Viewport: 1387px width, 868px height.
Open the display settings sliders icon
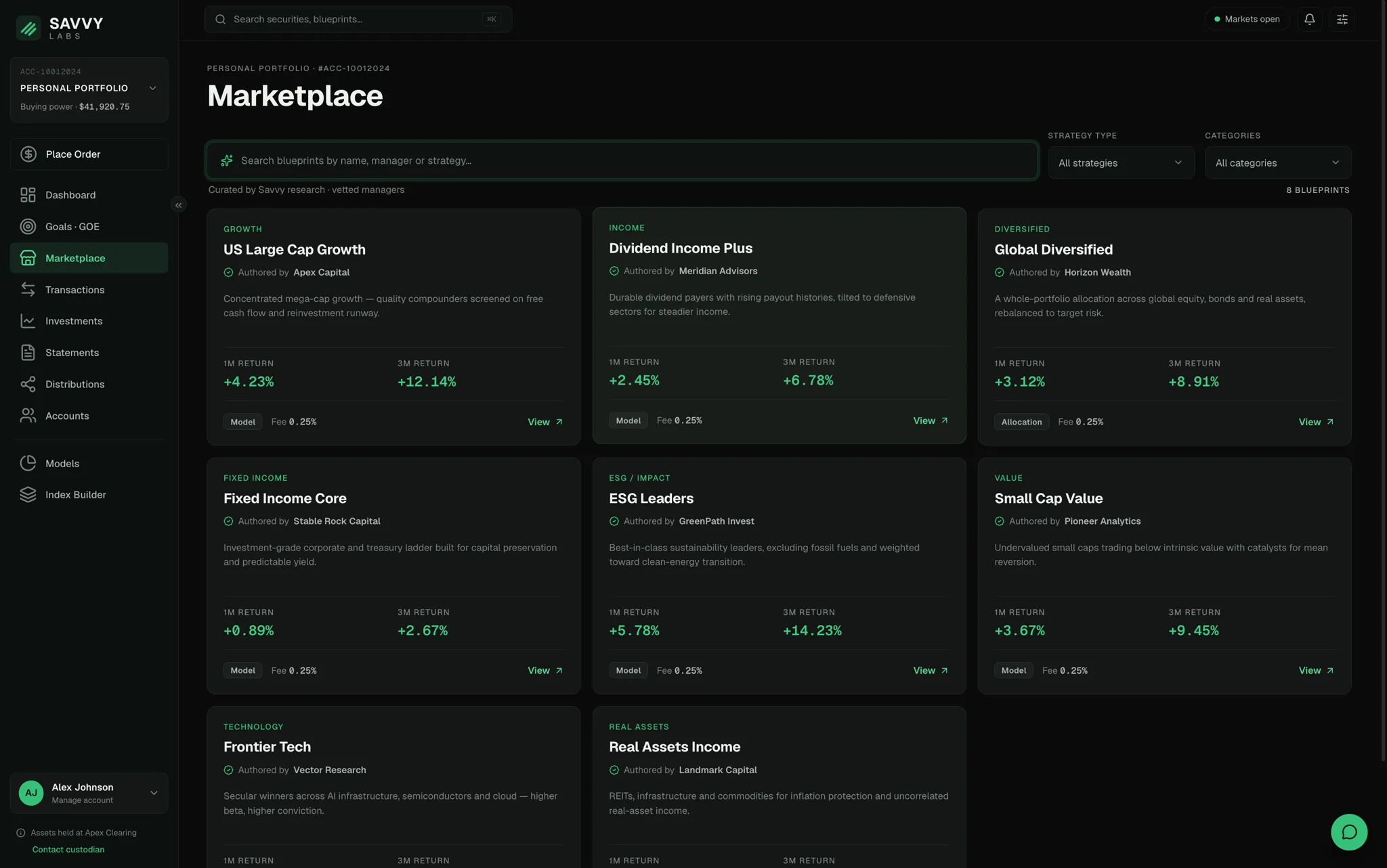(x=1342, y=19)
